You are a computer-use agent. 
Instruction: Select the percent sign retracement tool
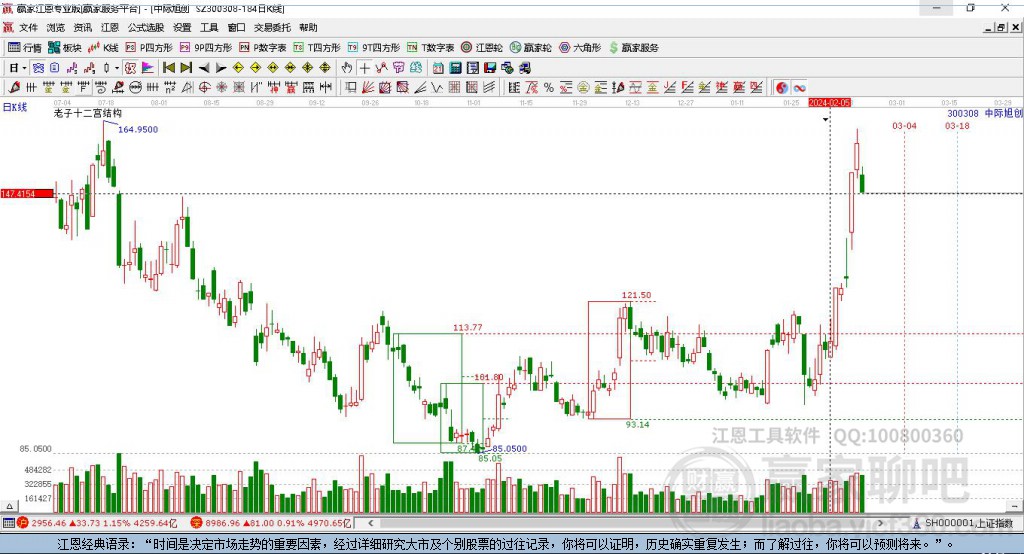click(549, 87)
